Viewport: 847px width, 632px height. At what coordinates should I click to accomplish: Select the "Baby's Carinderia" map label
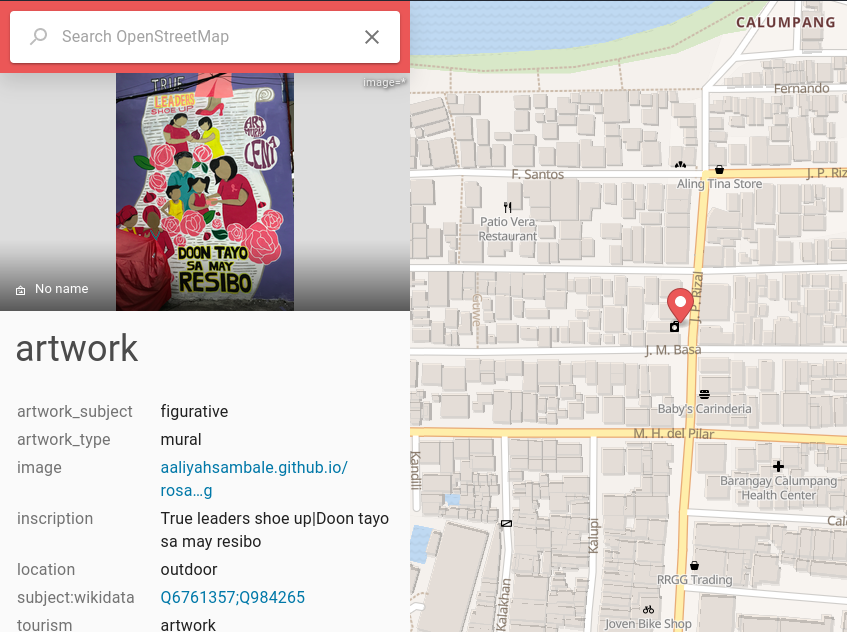pos(704,409)
